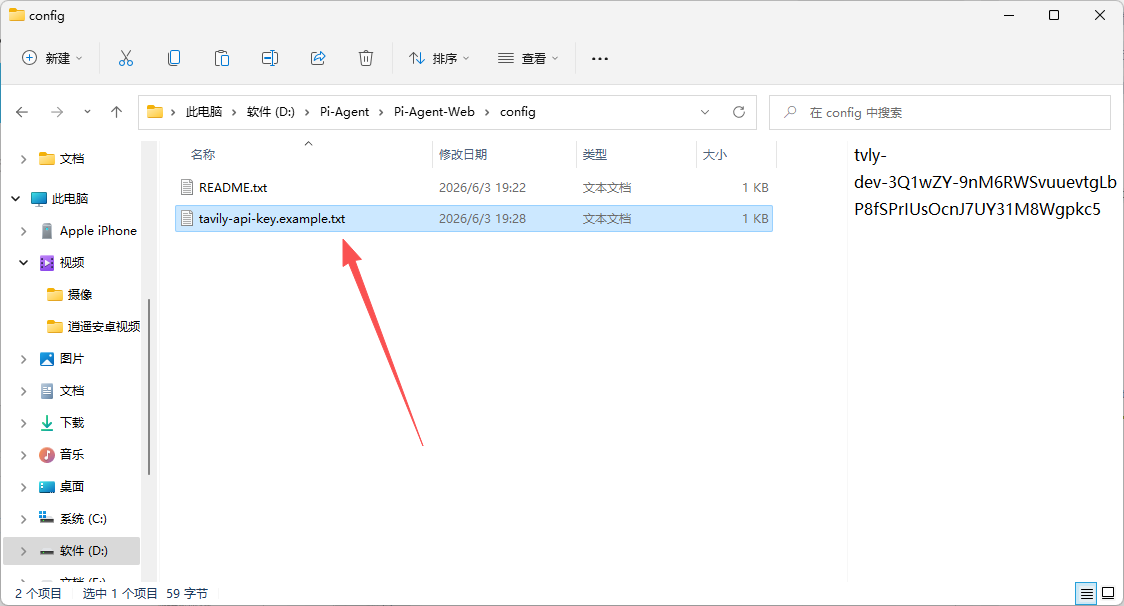Click the 2026/6/3 19:28 date cell
Screen dimensions: 1124x606
pyautogui.click(x=482, y=219)
